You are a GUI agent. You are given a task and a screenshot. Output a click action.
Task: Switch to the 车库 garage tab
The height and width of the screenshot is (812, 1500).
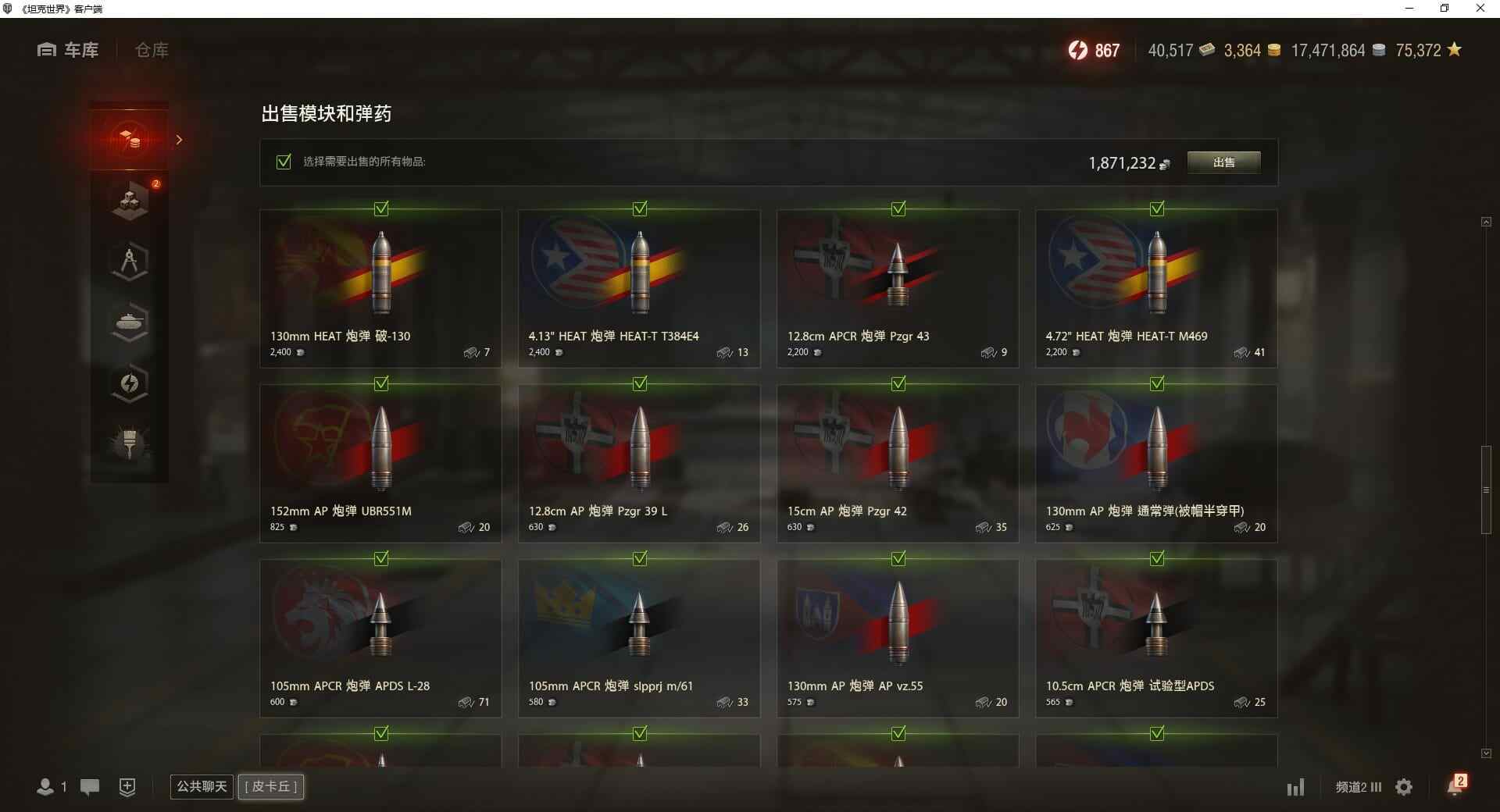click(68, 50)
